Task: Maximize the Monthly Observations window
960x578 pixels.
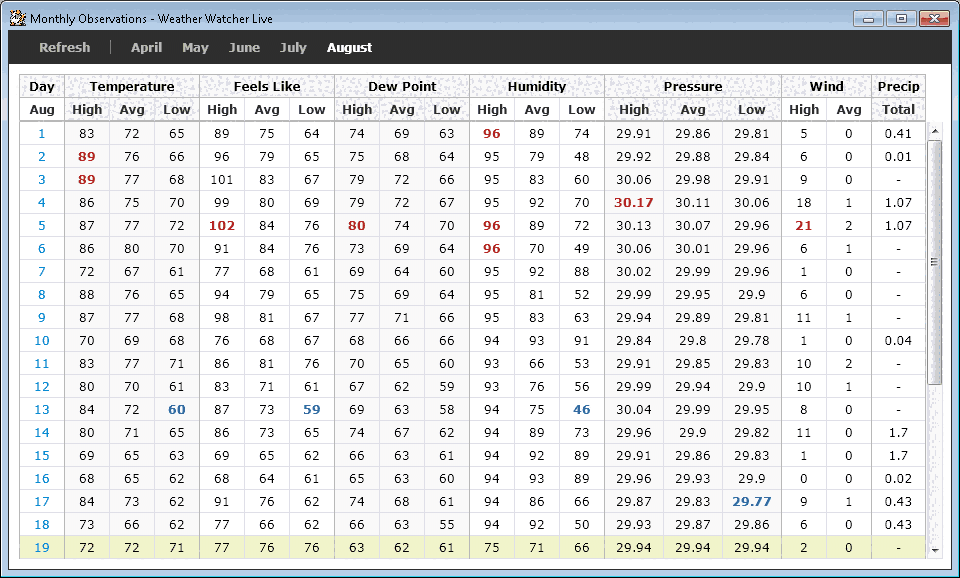Action: 901,18
